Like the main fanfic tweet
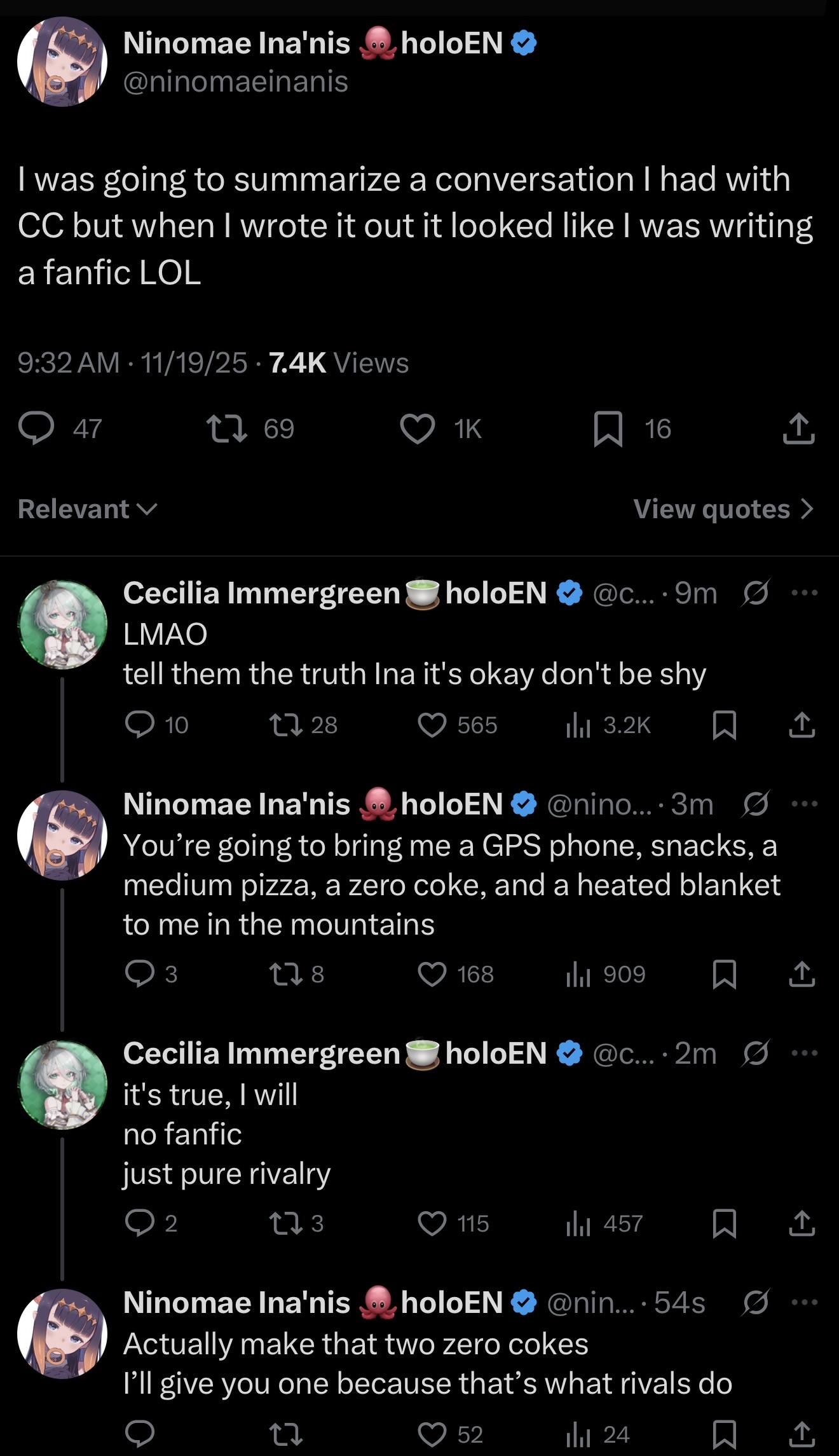This screenshot has height=1456, width=839. tap(418, 429)
